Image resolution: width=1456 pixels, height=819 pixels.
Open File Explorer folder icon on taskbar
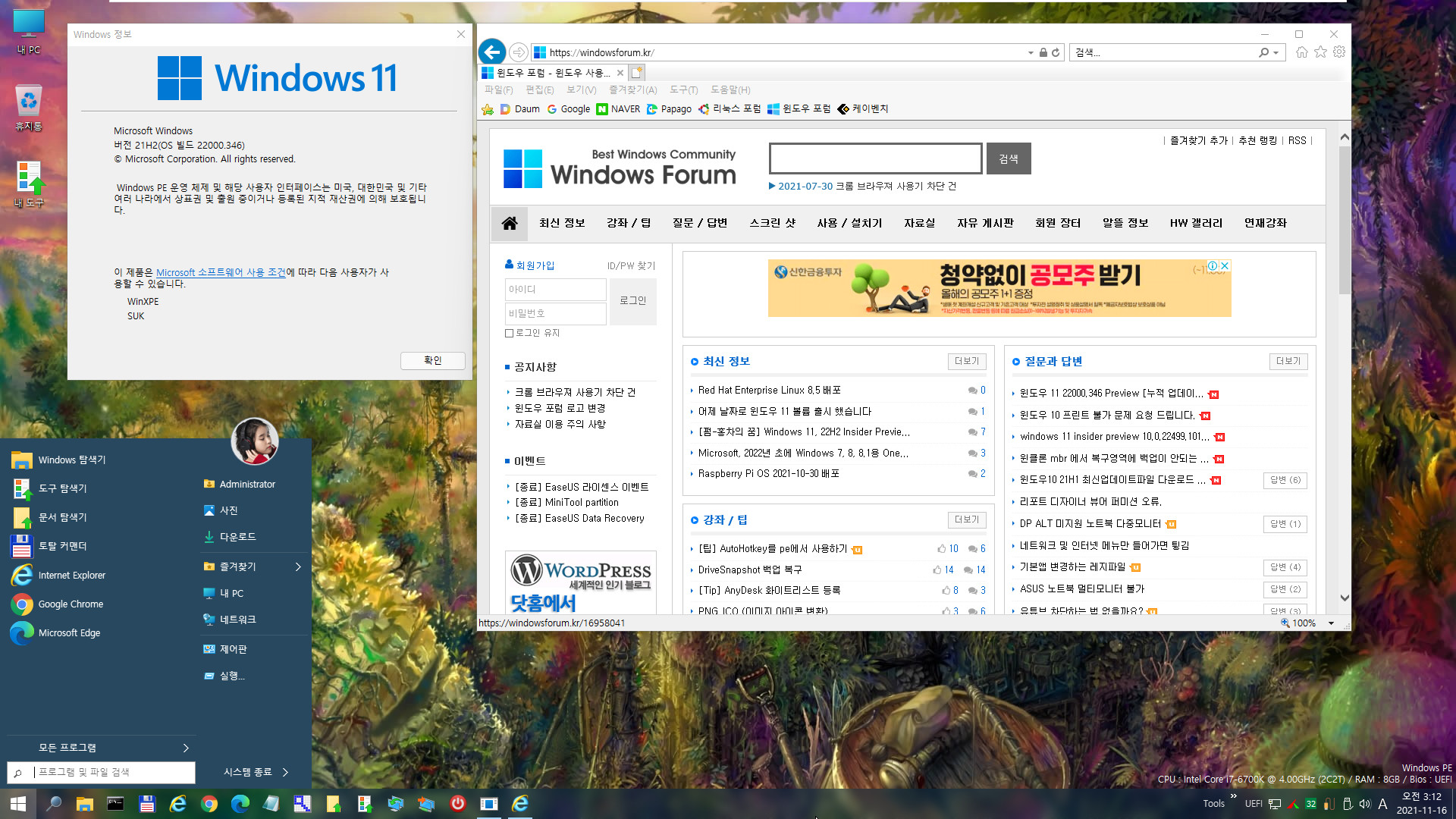click(84, 804)
